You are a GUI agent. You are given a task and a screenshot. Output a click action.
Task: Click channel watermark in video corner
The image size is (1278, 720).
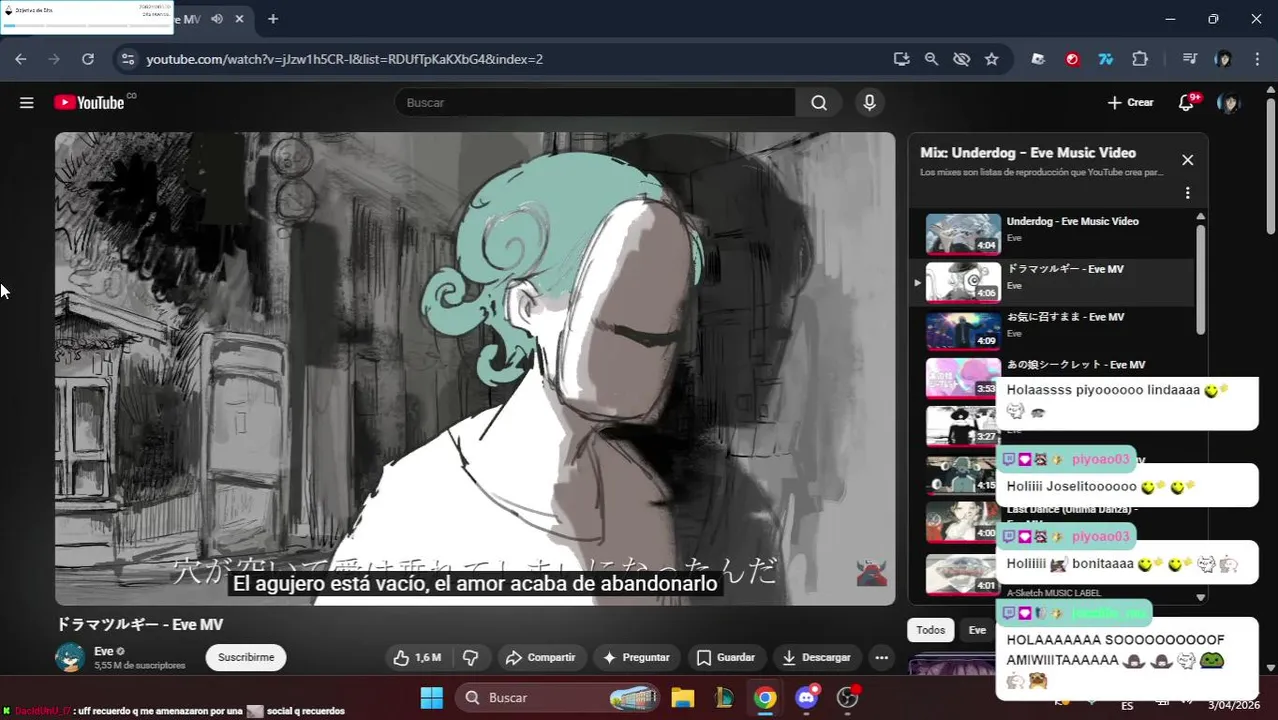(872, 573)
